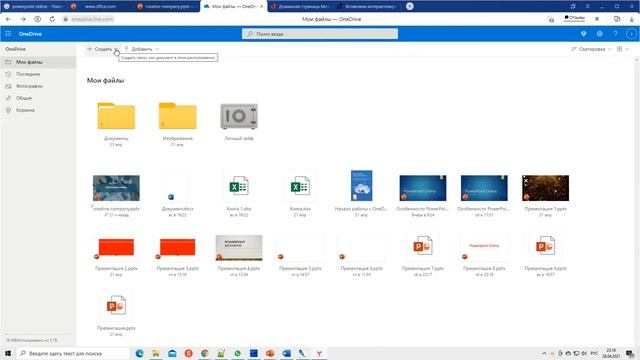Image resolution: width=640 pixels, height=360 pixels.
Task: Launch Microsoft Edge from taskbar
Action: 139,353
